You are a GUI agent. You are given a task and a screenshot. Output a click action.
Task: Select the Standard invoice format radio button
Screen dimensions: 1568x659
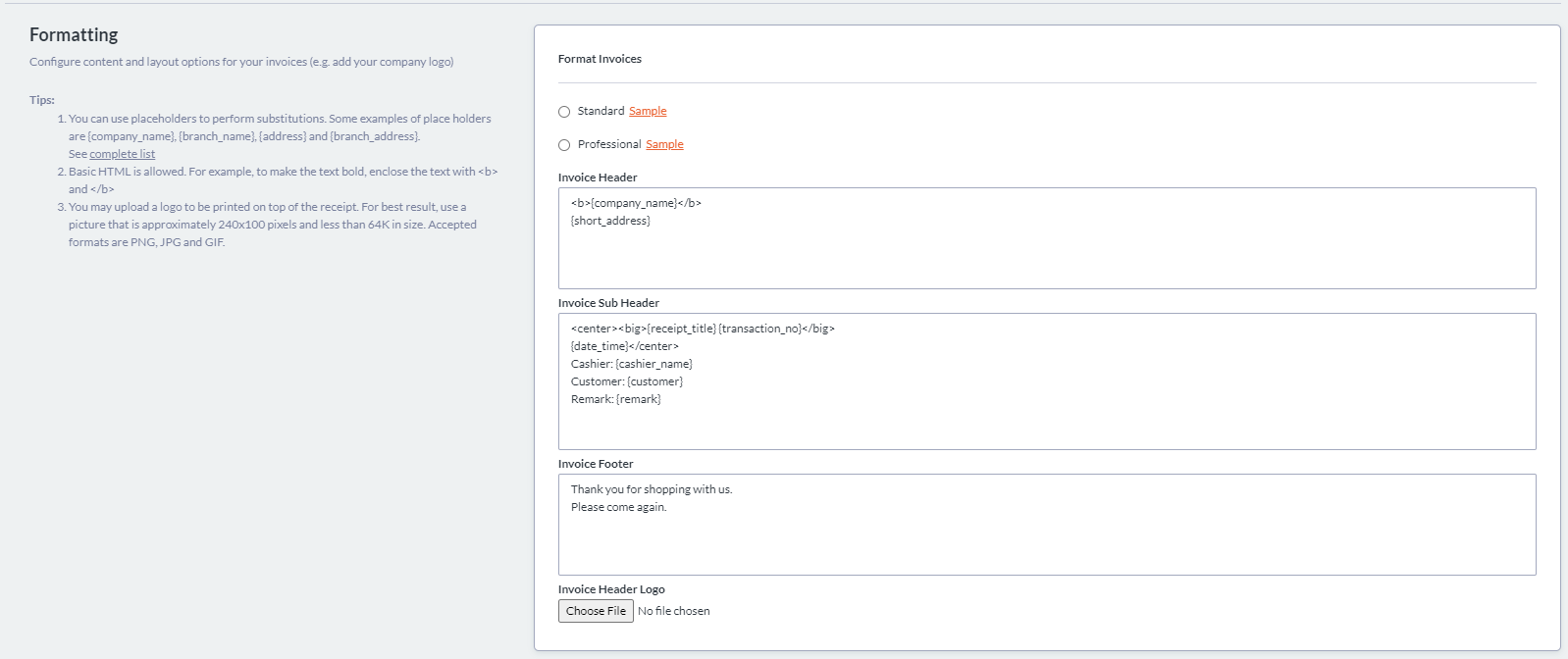(564, 112)
